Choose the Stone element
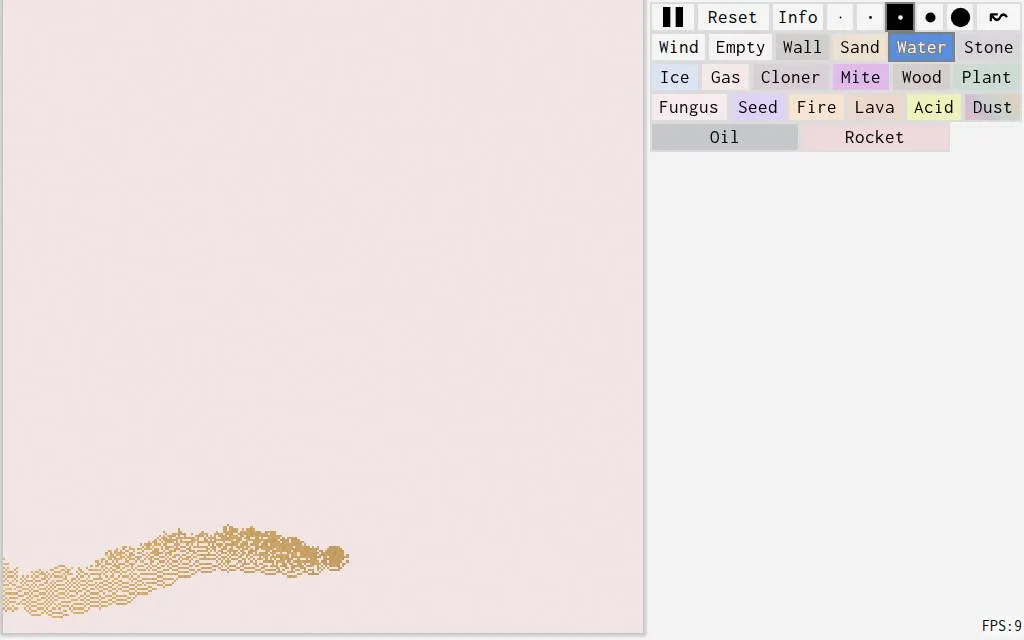The height and width of the screenshot is (640, 1024). point(988,47)
